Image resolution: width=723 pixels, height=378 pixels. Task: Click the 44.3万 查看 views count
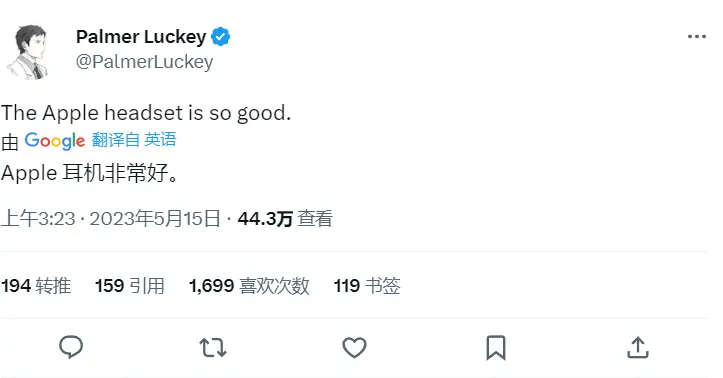(285, 219)
